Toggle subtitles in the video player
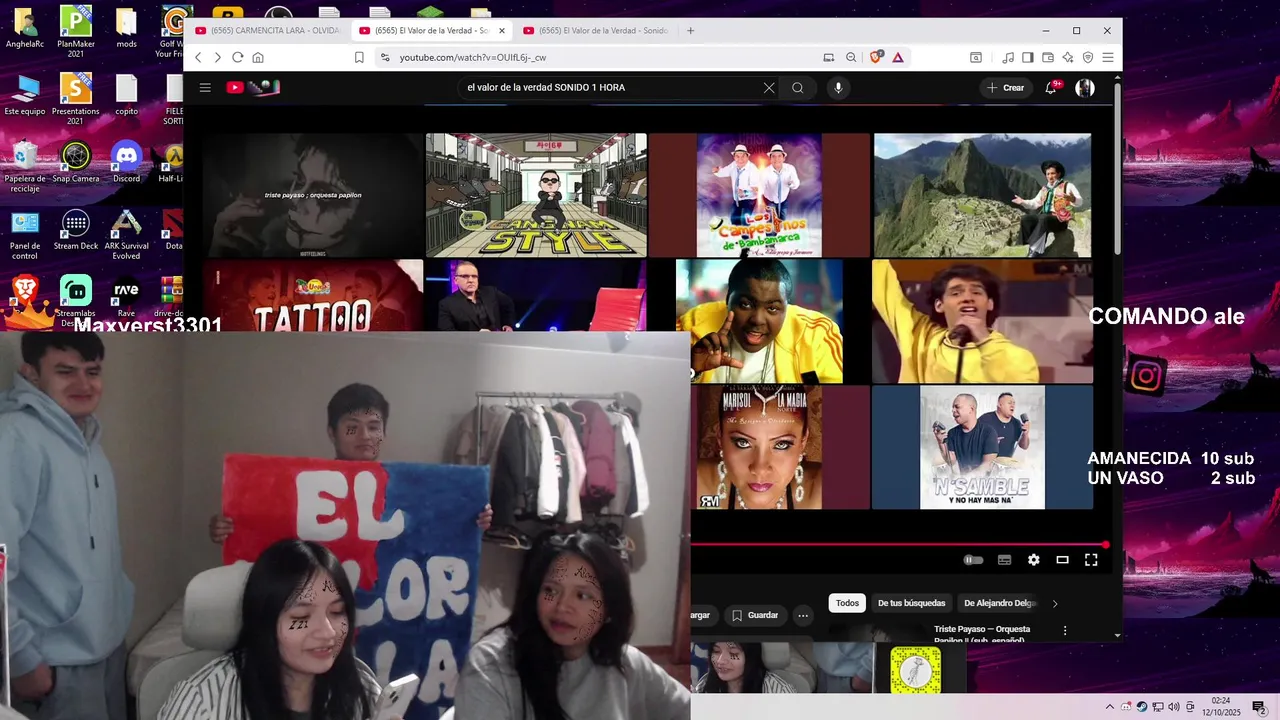1280x720 pixels. point(1005,560)
